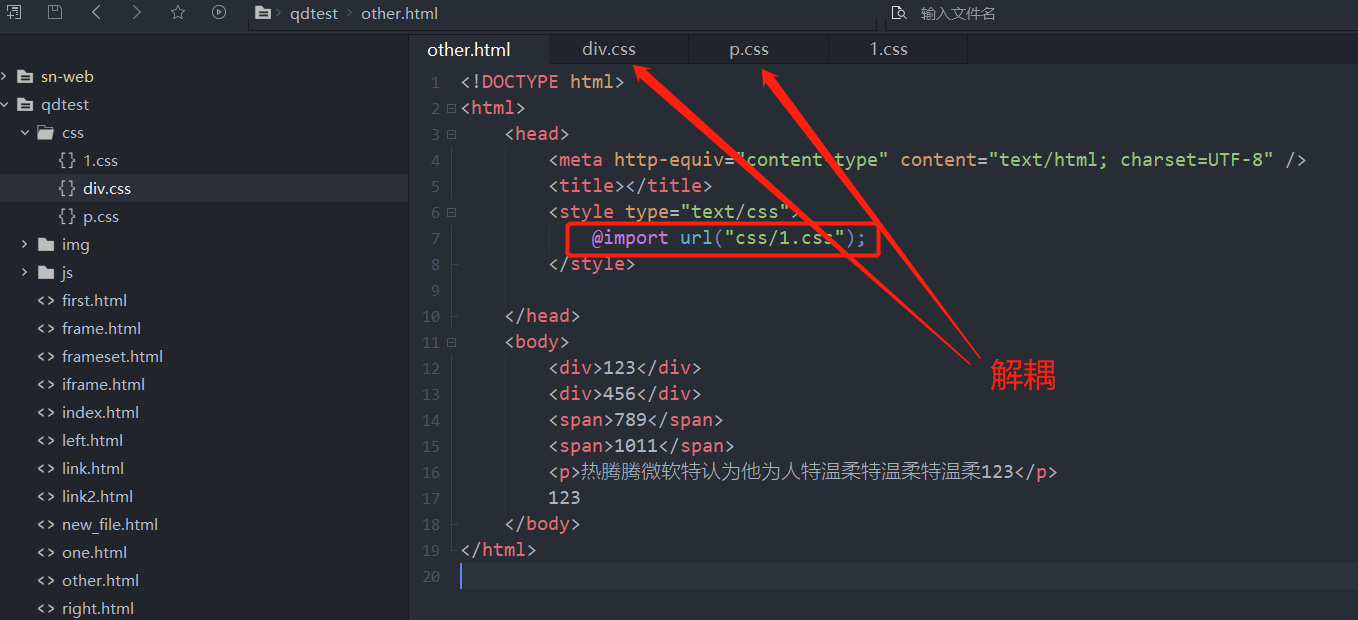Click the meta http-equiv code line
The image size is (1358, 620).
(x=927, y=160)
